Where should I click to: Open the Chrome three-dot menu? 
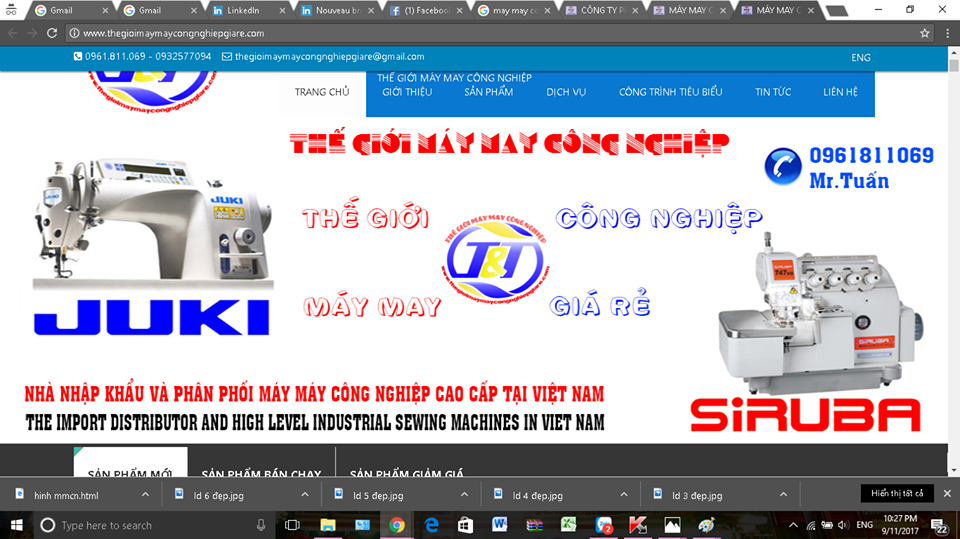947,33
